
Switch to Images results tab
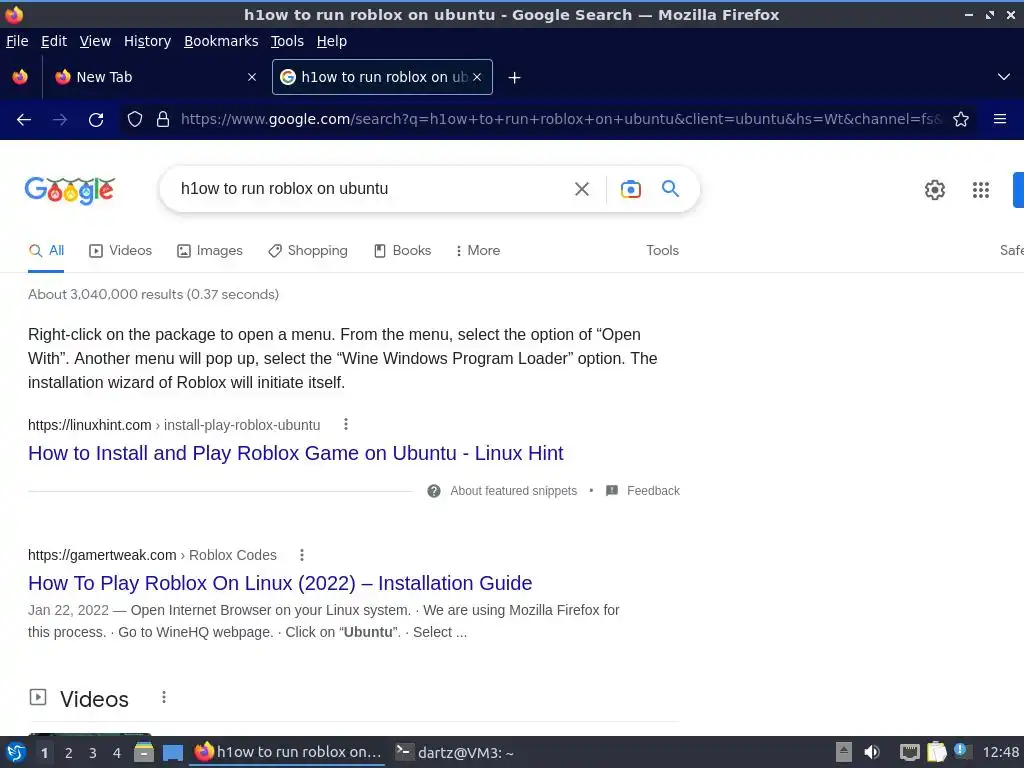[x=210, y=250]
